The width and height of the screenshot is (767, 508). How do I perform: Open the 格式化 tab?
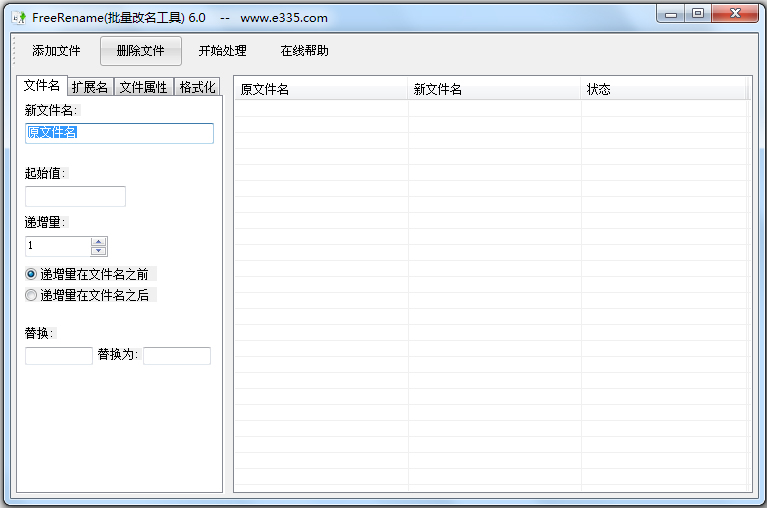pyautogui.click(x=197, y=88)
